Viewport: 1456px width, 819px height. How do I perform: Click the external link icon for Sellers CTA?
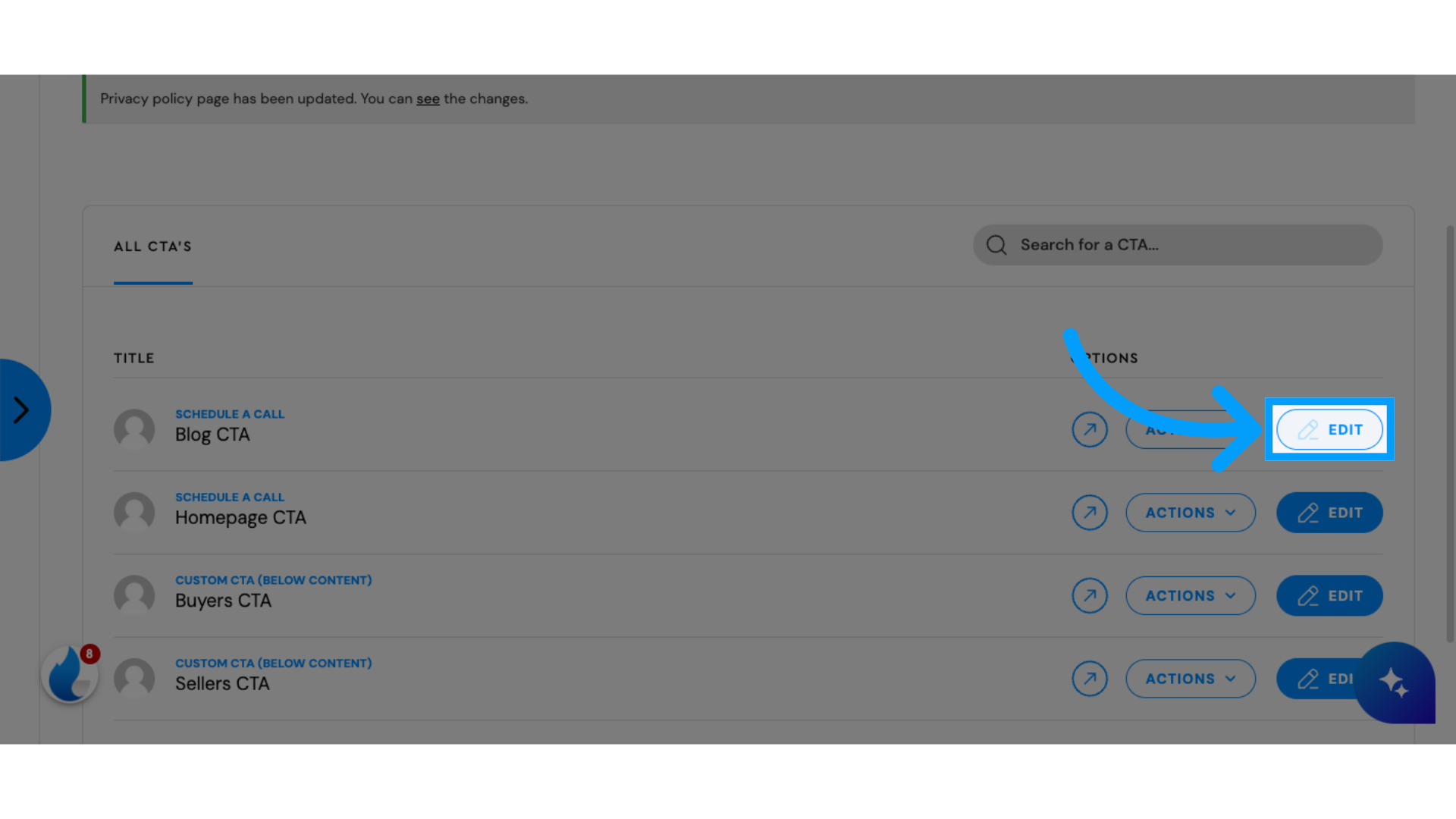1089,678
